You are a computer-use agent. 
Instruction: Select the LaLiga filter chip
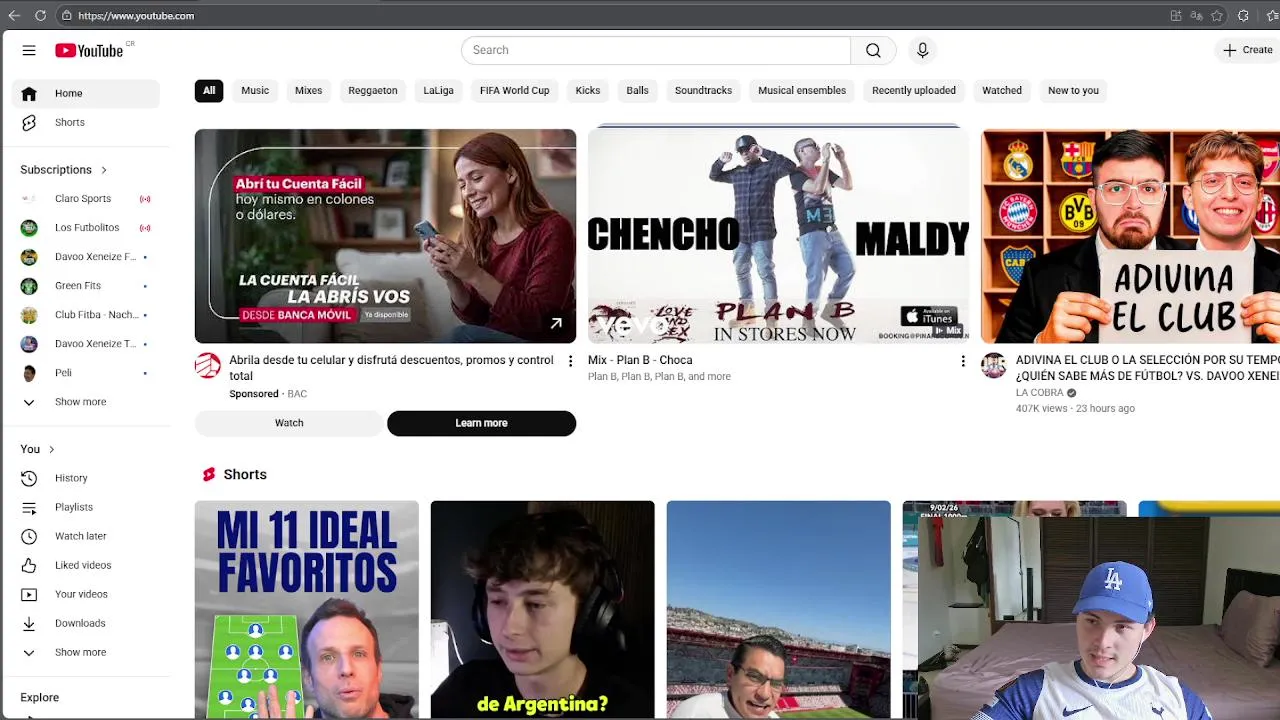438,90
